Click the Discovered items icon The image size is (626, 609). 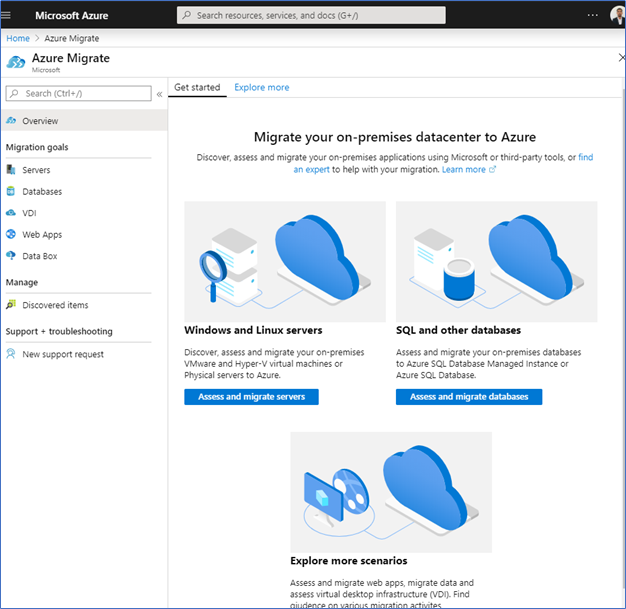(x=11, y=304)
